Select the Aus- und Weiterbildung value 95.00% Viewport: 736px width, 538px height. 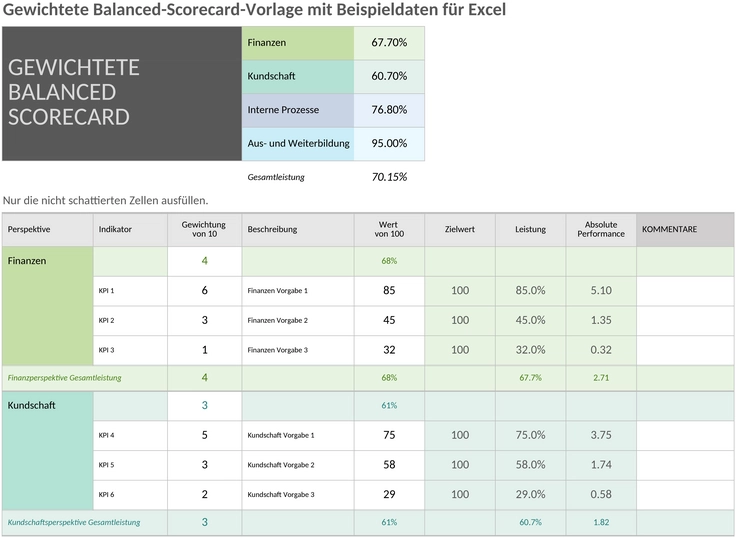click(389, 144)
